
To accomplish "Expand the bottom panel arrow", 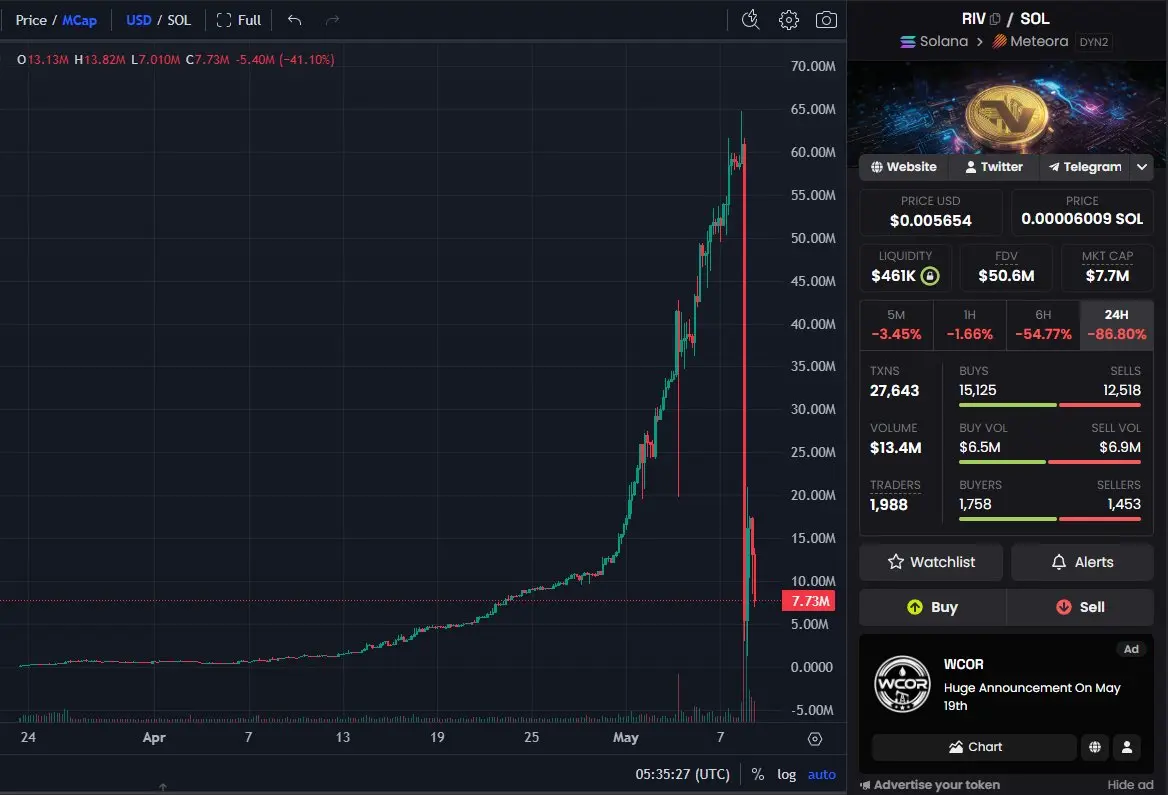I will [162, 787].
